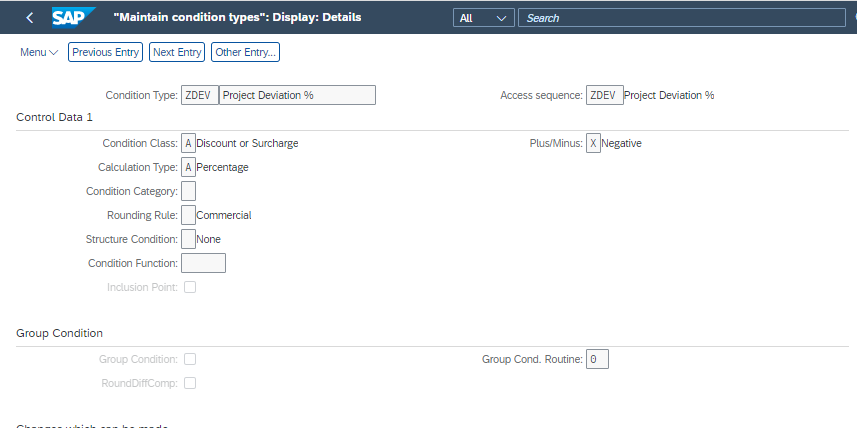Go to Next Entry
This screenshot has width=857, height=428.
tap(177, 52)
